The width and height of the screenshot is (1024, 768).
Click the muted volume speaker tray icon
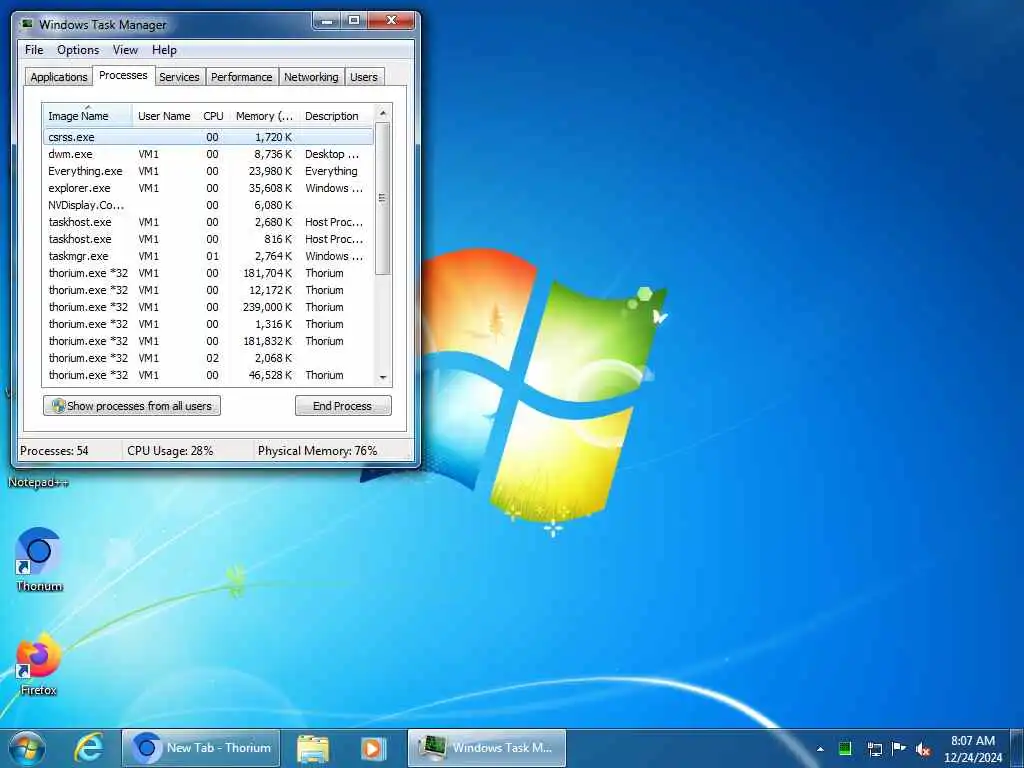[923, 749]
